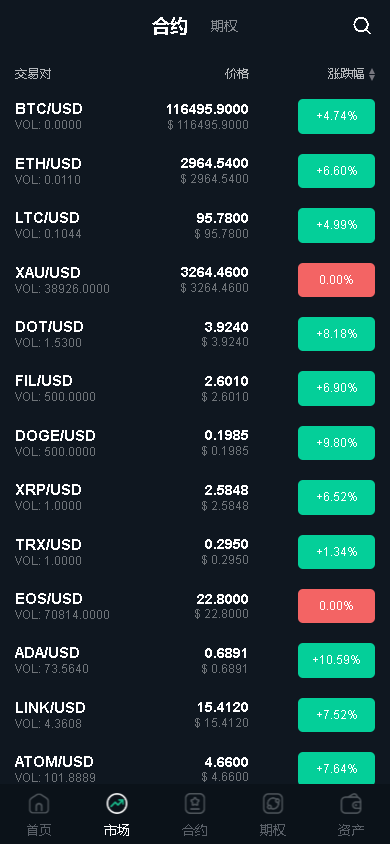
Task: Open the 期权 bottom navigation icon
Action: coord(273,804)
